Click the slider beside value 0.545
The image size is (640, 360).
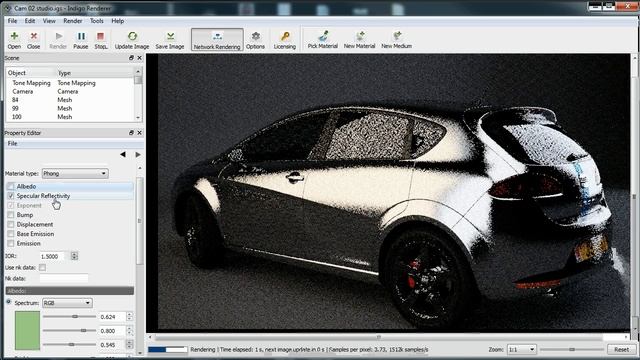coord(69,344)
